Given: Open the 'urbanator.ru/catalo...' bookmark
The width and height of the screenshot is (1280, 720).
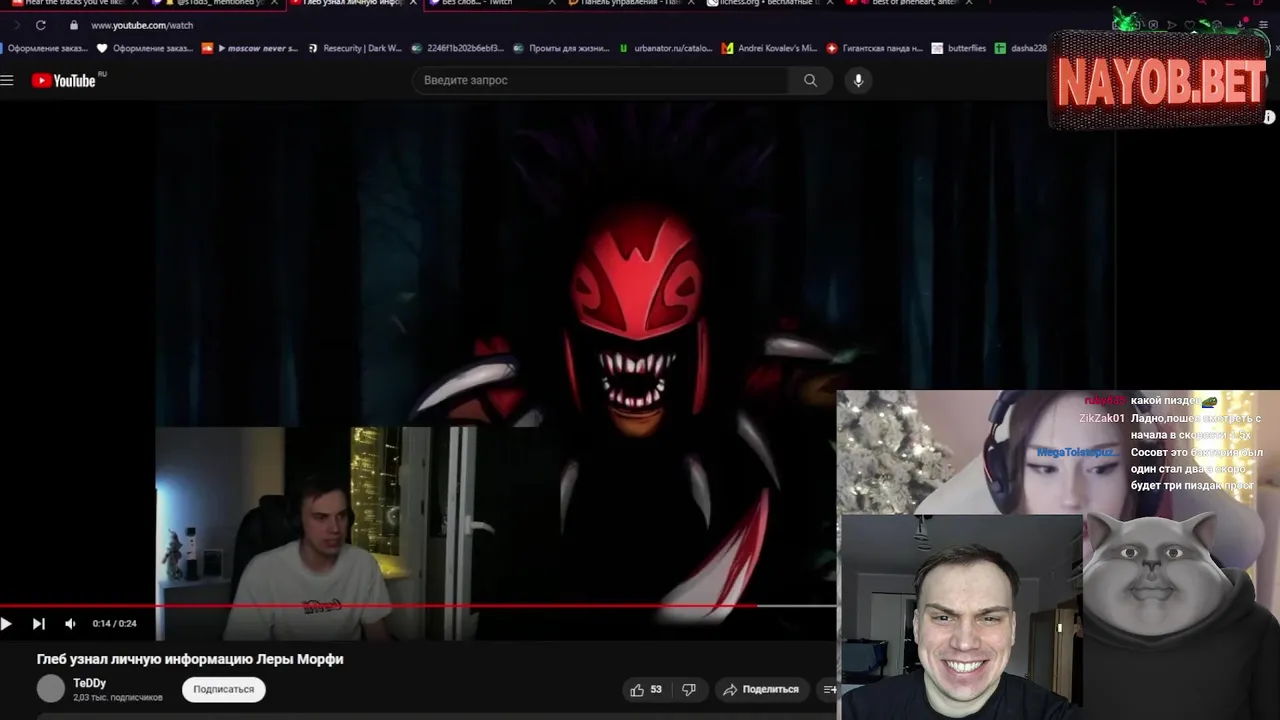Looking at the screenshot, I should point(666,48).
